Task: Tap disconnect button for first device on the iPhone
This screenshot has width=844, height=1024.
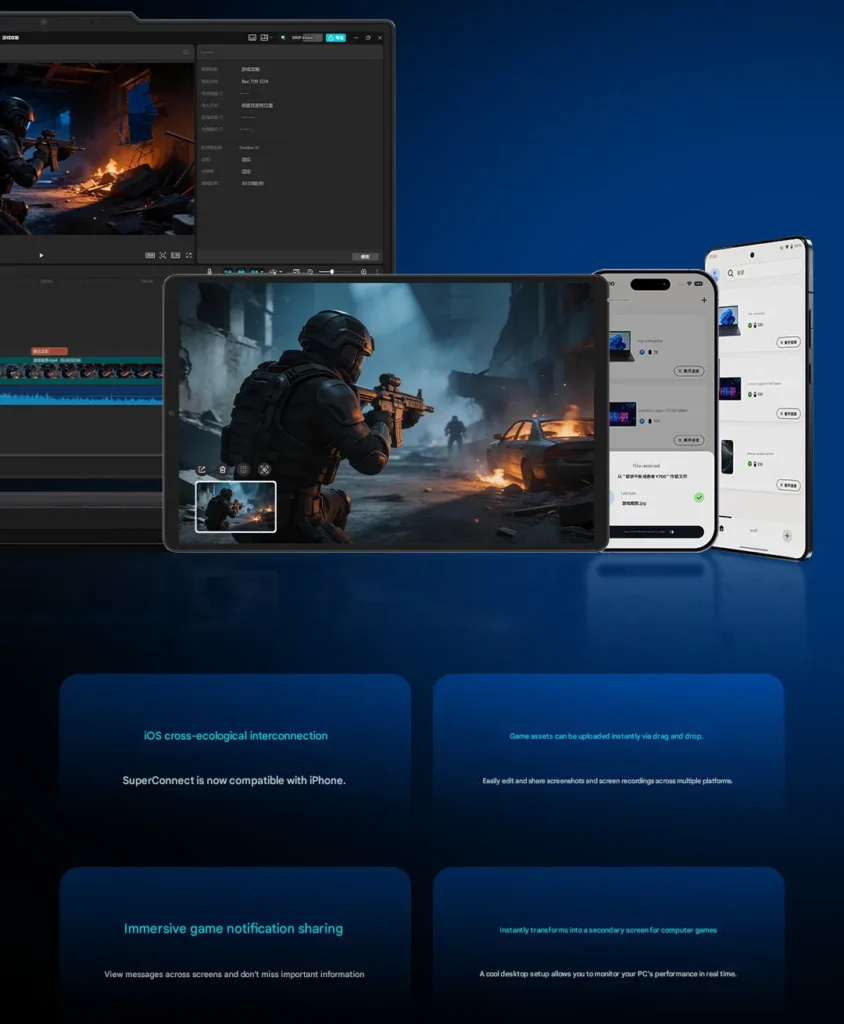Action: coord(688,371)
